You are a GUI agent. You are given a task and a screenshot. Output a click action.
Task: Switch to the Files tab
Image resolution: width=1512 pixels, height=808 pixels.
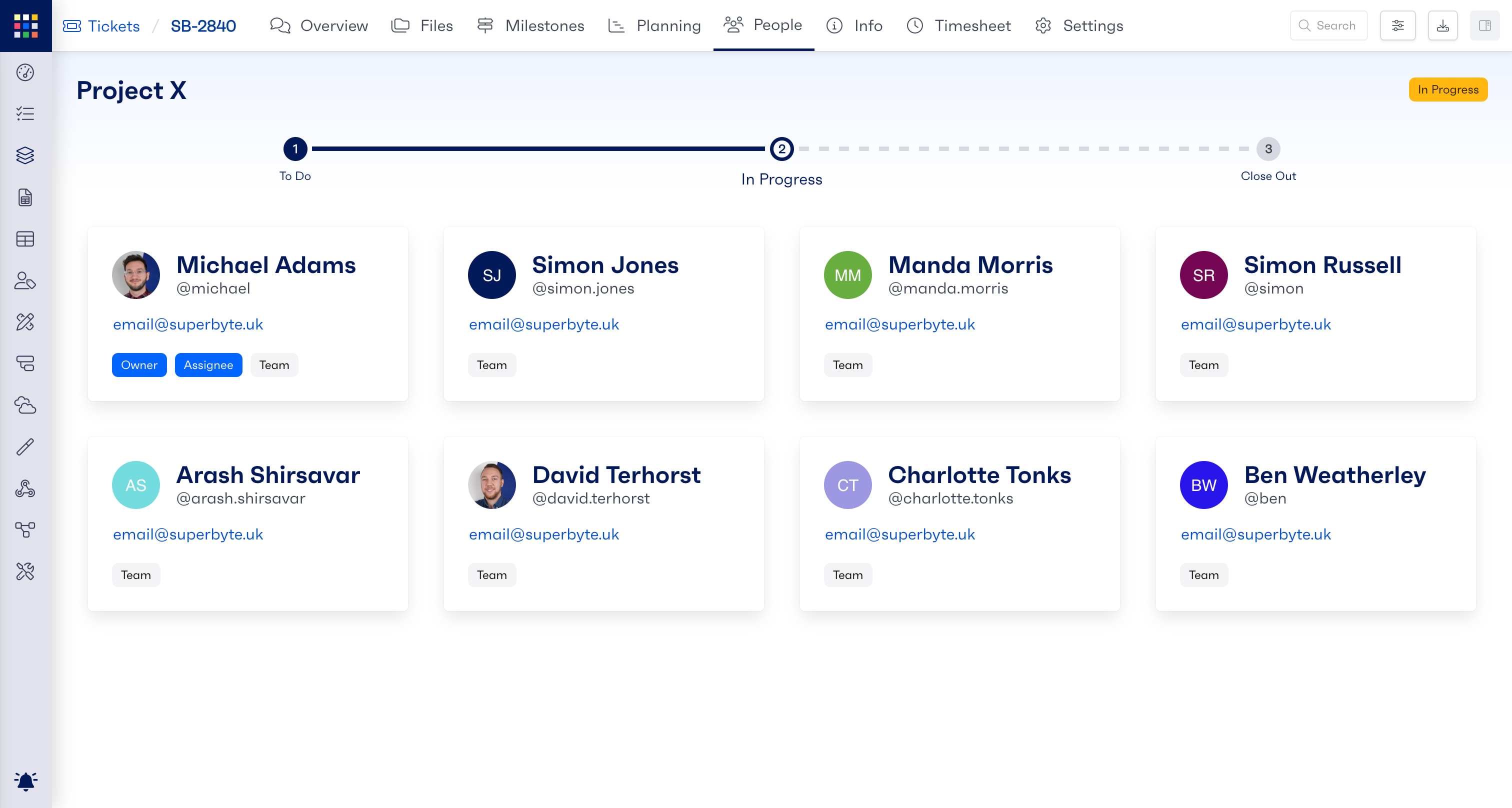point(422,26)
